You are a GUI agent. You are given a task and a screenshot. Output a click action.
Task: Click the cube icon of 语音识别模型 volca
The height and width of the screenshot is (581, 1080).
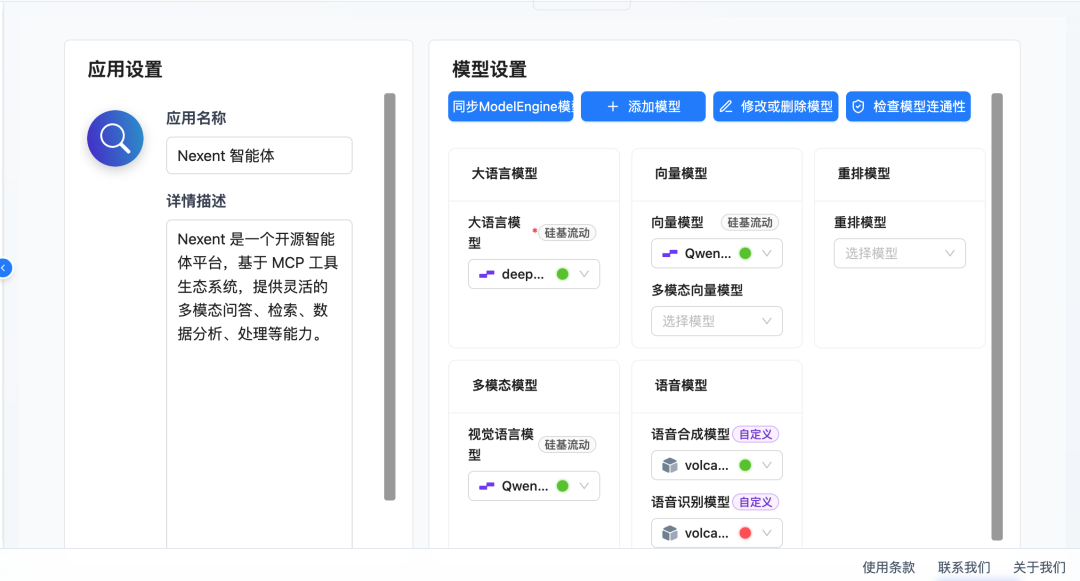(x=669, y=533)
